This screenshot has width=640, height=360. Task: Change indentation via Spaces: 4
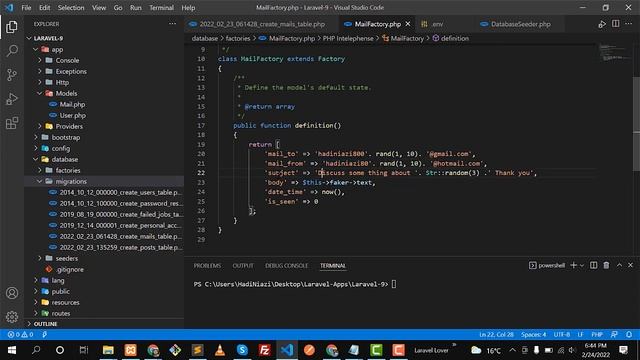point(533,334)
